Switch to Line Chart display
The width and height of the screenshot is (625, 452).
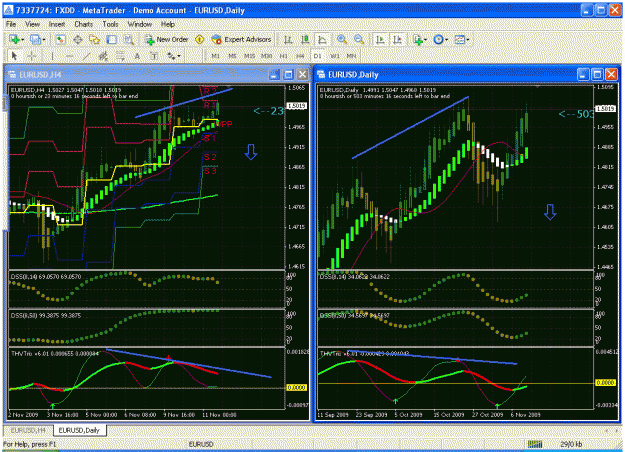(x=322, y=39)
